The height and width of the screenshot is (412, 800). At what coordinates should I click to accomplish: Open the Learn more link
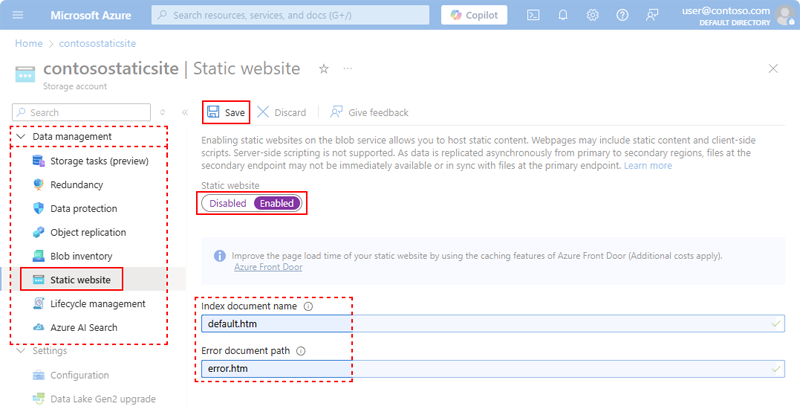coord(647,166)
